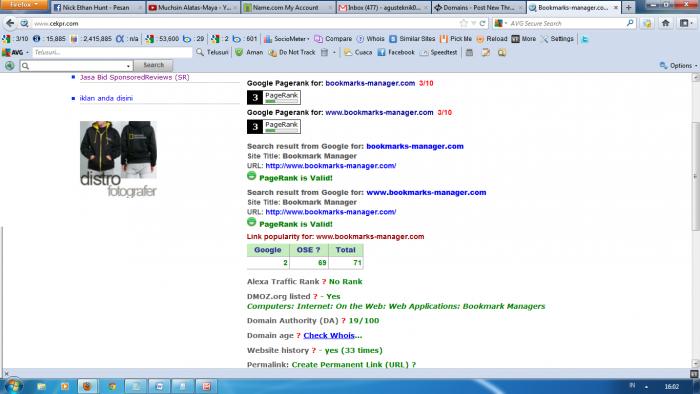This screenshot has height=394, width=700.
Task: Bookmark this page with the star icon
Action: point(464,23)
